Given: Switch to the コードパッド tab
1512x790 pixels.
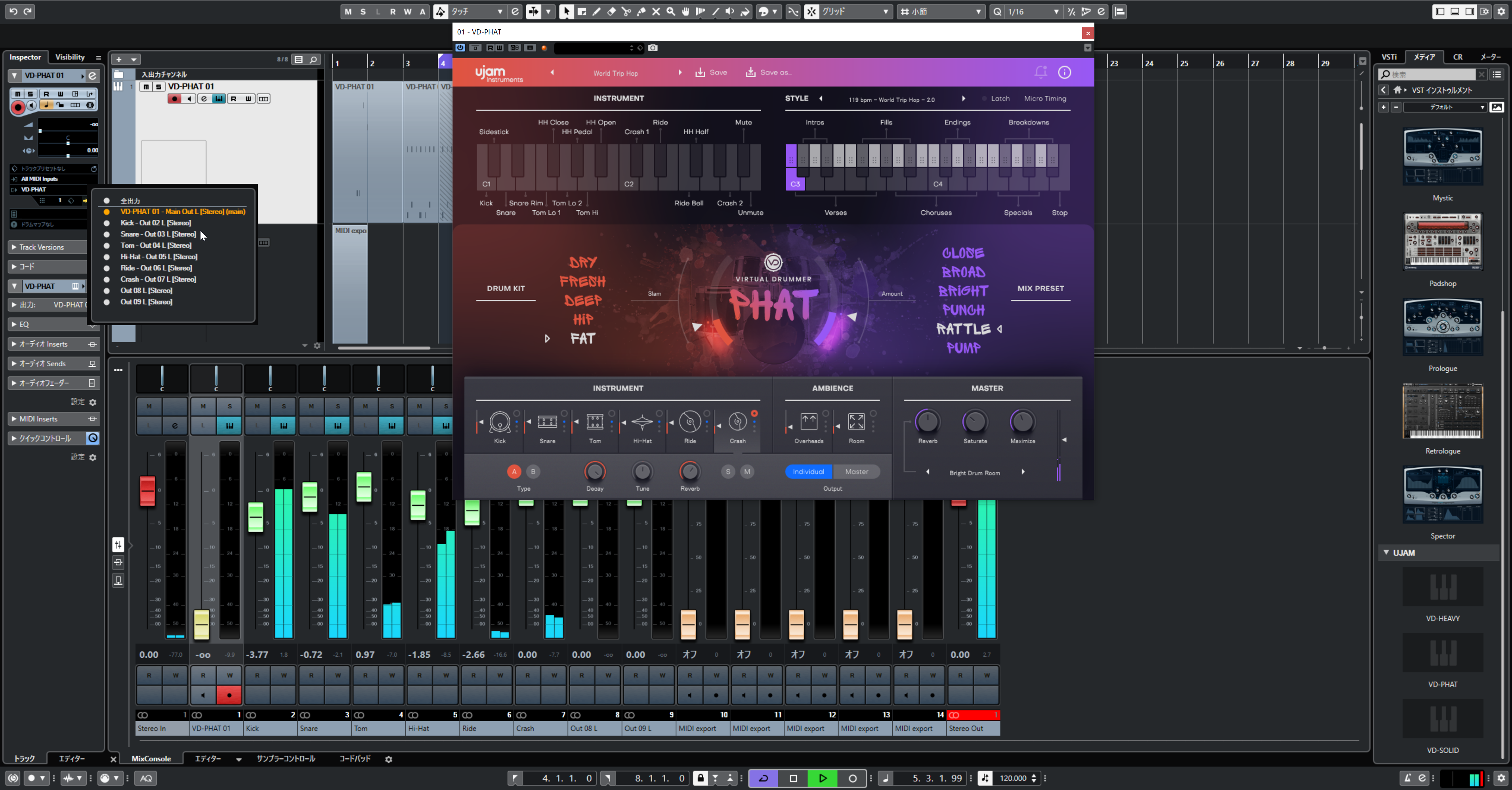Looking at the screenshot, I should tap(355, 759).
